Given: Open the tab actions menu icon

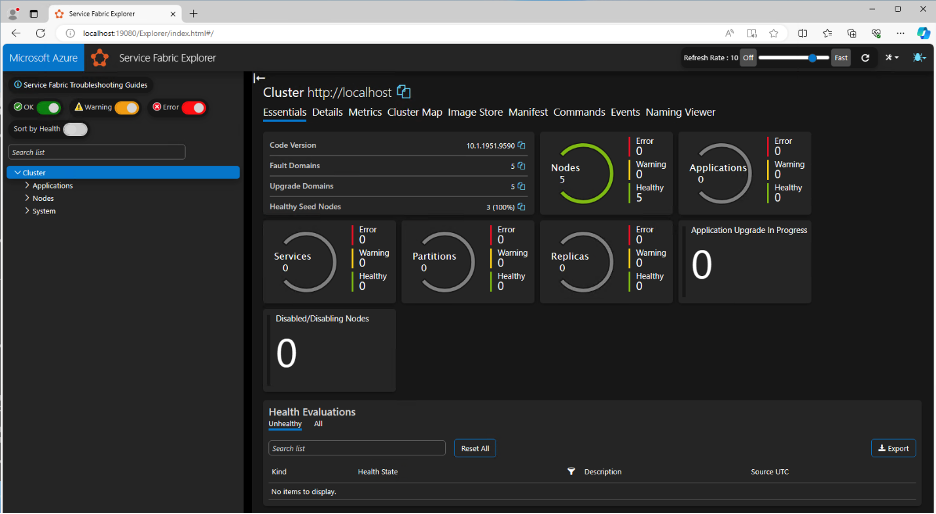Looking at the screenshot, I should pyautogui.click(x=34, y=13).
